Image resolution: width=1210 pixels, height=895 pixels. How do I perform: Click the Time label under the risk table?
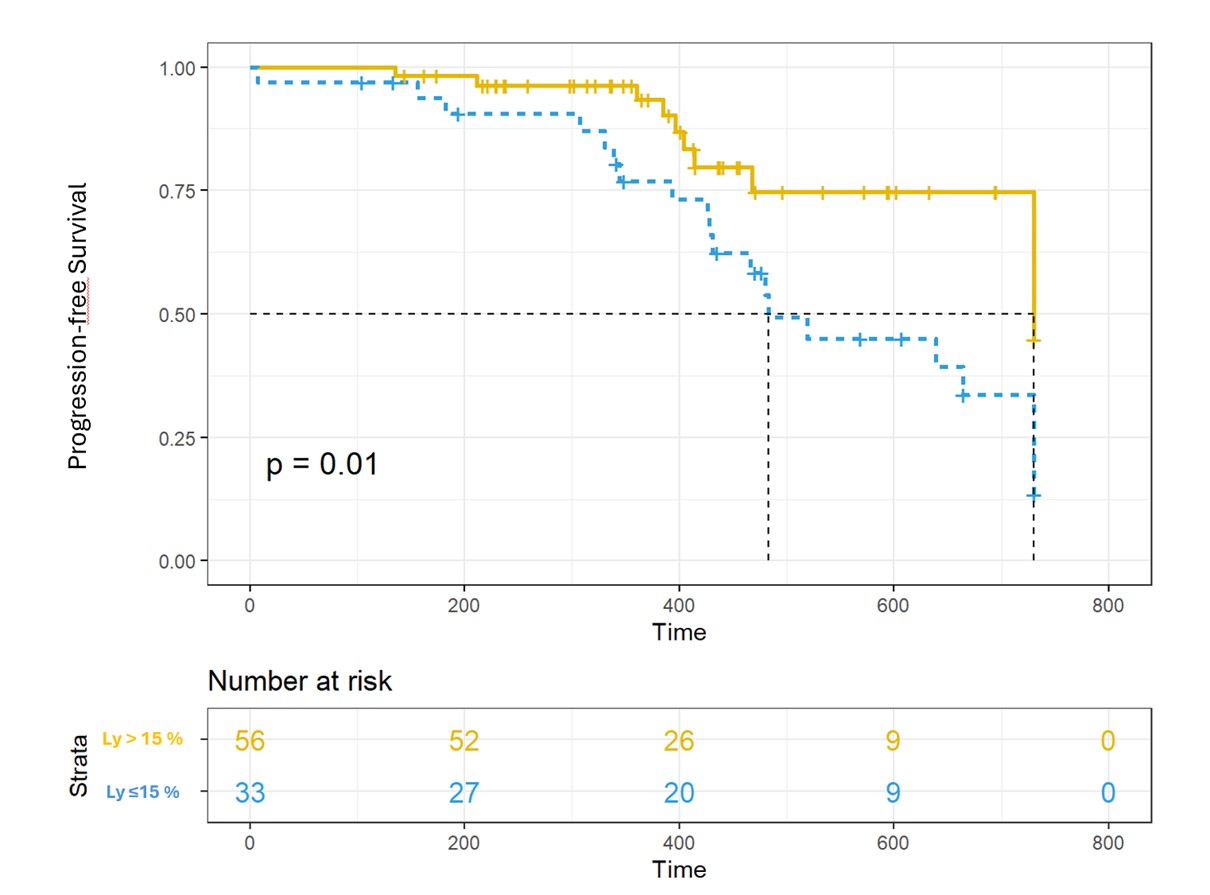click(679, 869)
